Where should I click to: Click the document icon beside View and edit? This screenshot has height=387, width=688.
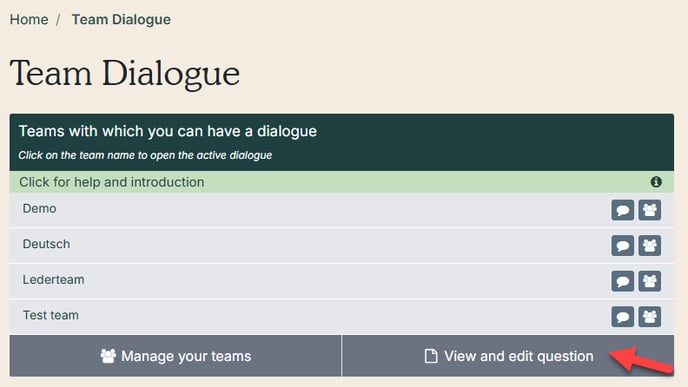click(431, 356)
